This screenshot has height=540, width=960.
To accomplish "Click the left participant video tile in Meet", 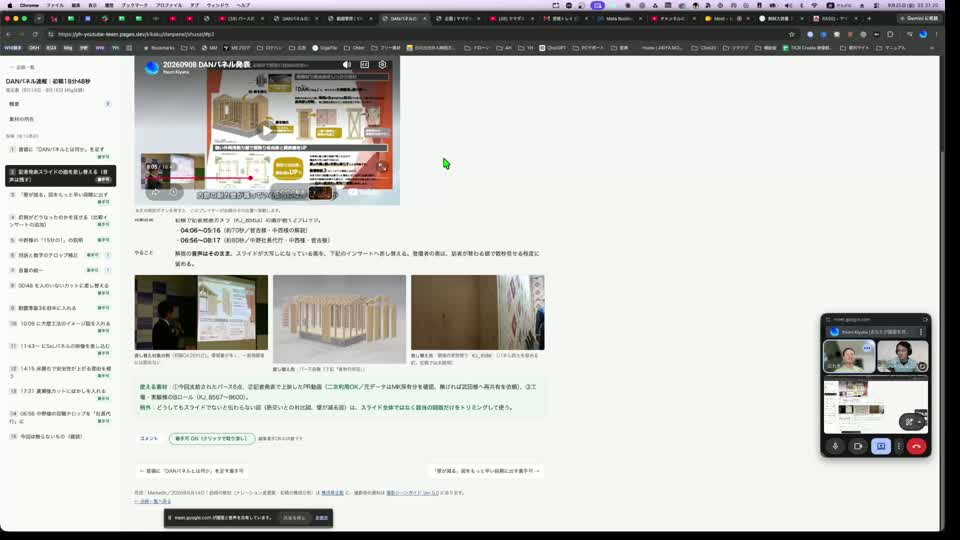I will (x=849, y=356).
